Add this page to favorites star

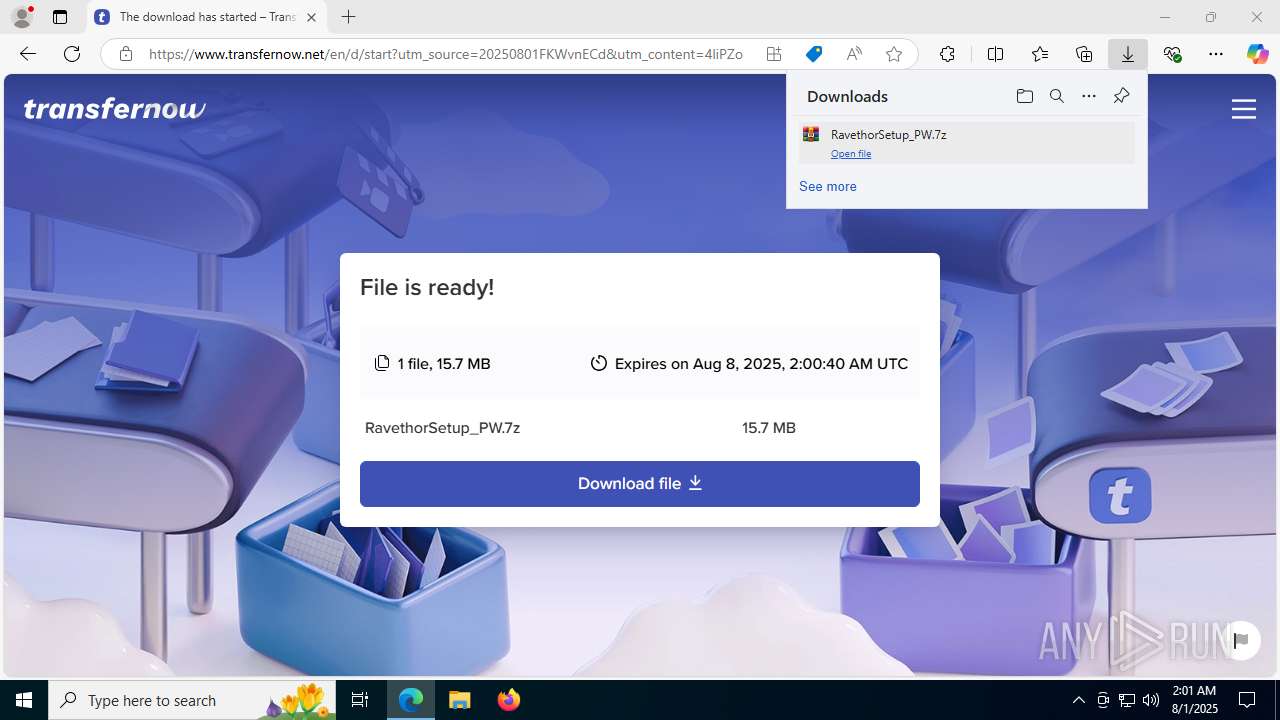click(894, 54)
